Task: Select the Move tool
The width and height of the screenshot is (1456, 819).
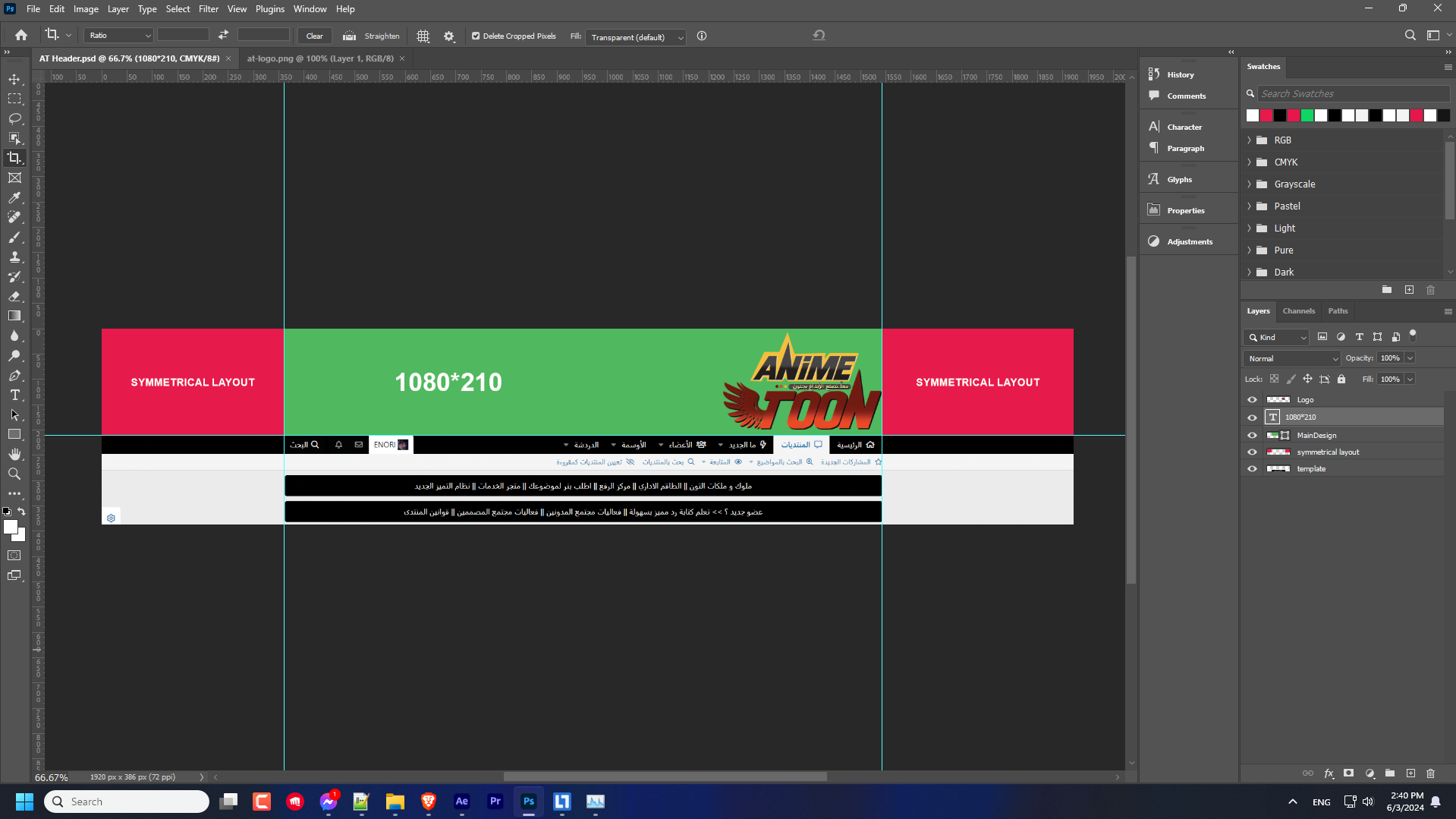Action: point(14,79)
